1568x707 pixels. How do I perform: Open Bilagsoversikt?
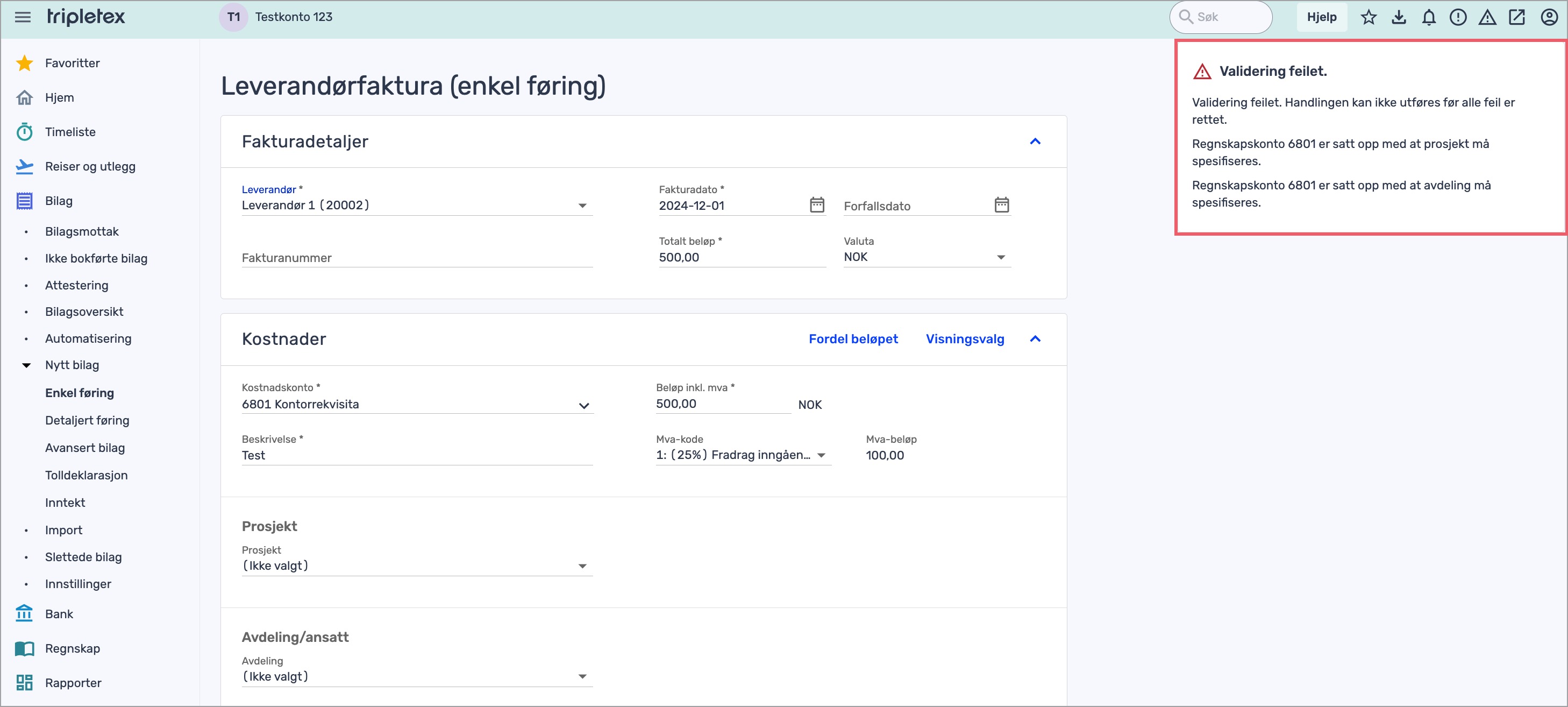(84, 312)
